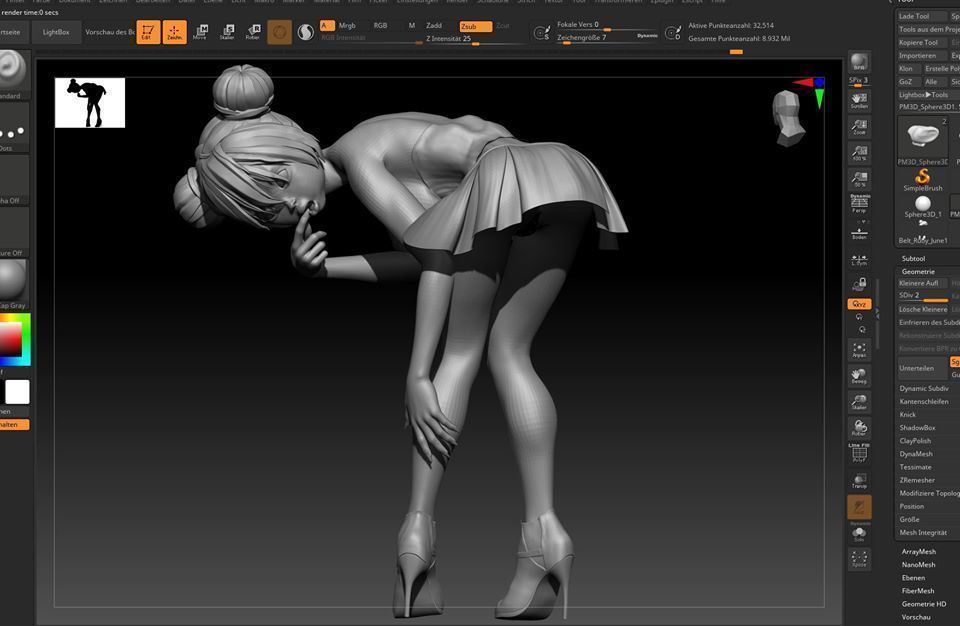
Task: Click the Unterteilen divide button
Action: tap(921, 368)
